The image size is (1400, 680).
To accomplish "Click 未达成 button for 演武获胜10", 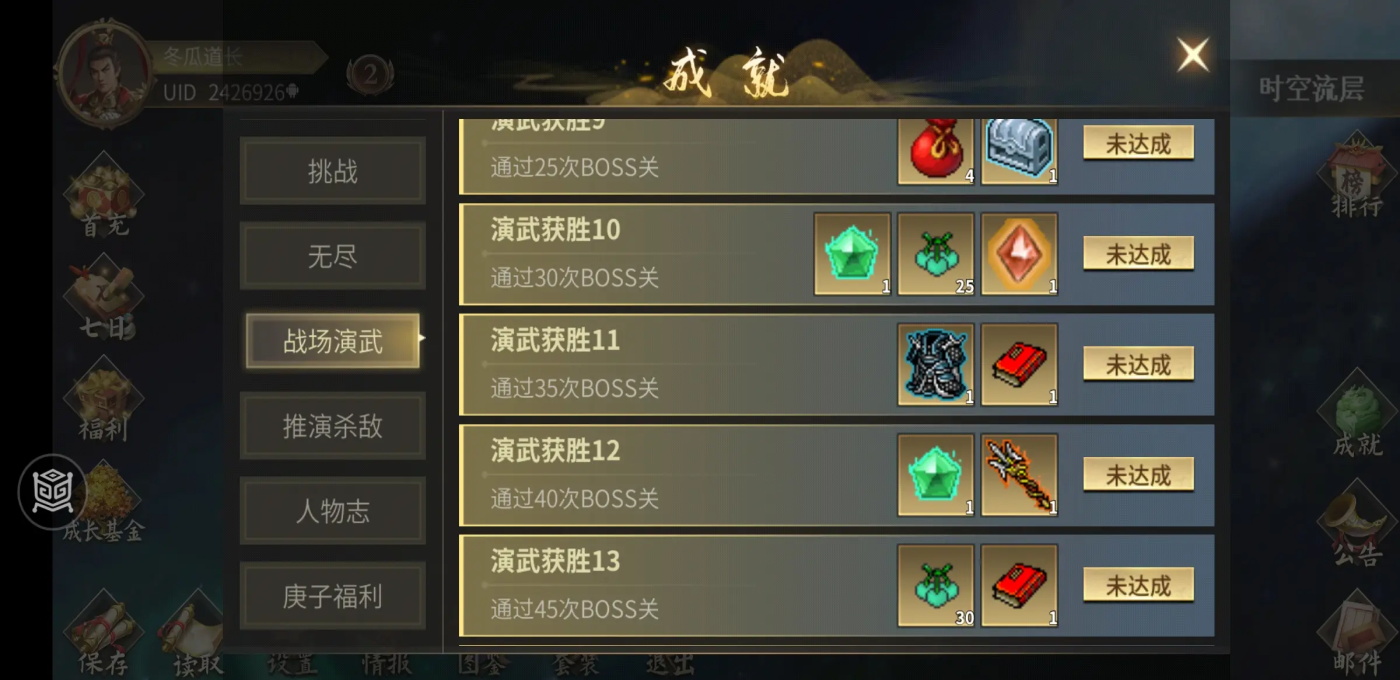I will pos(1138,254).
